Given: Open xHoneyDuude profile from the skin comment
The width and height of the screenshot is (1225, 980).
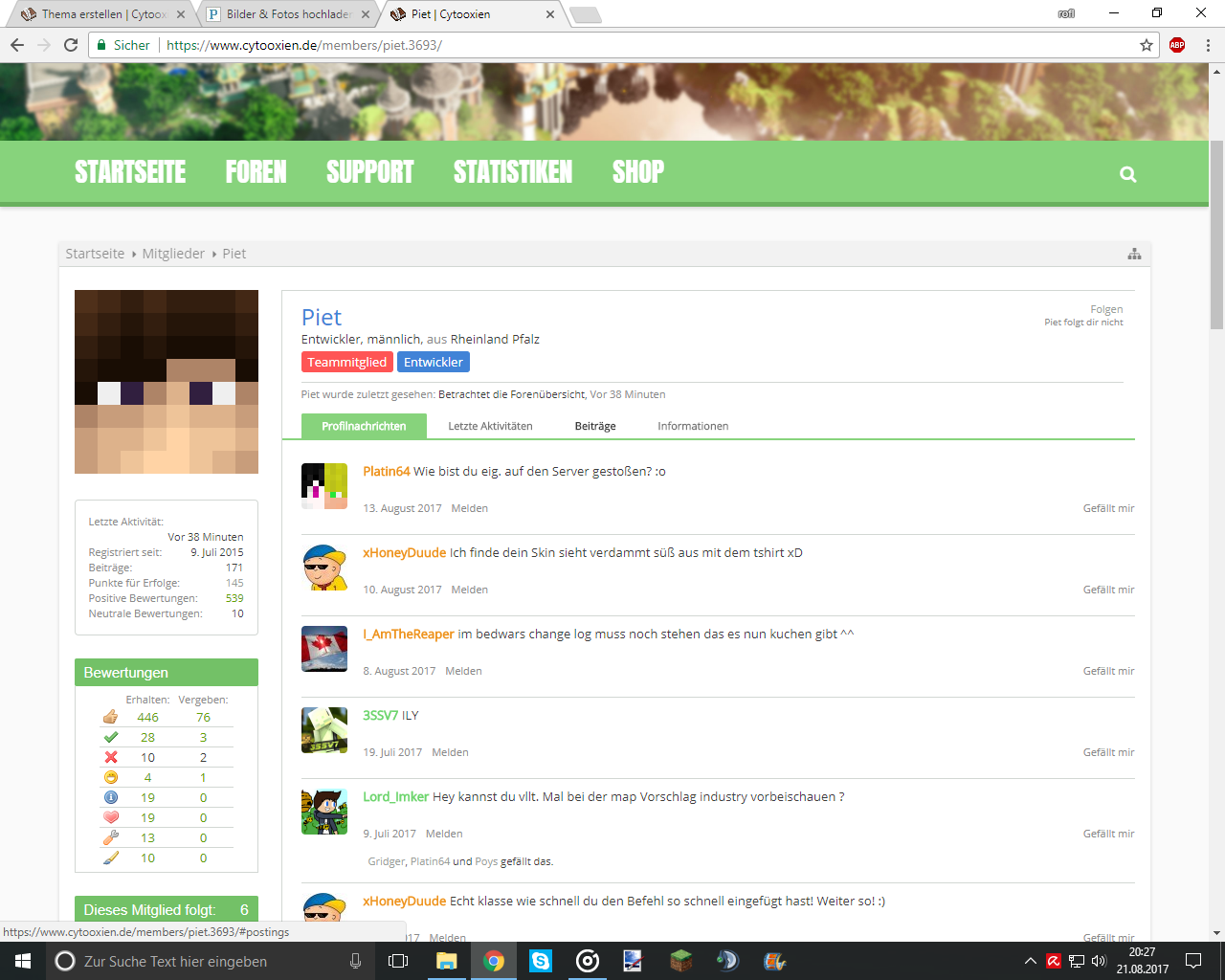Looking at the screenshot, I should pyautogui.click(x=405, y=552).
